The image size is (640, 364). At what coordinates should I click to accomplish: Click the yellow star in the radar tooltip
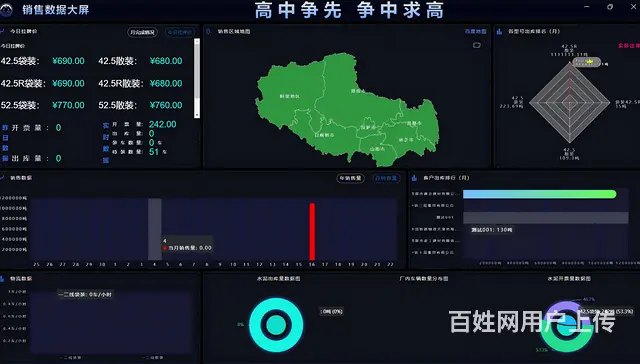pyautogui.click(x=589, y=62)
